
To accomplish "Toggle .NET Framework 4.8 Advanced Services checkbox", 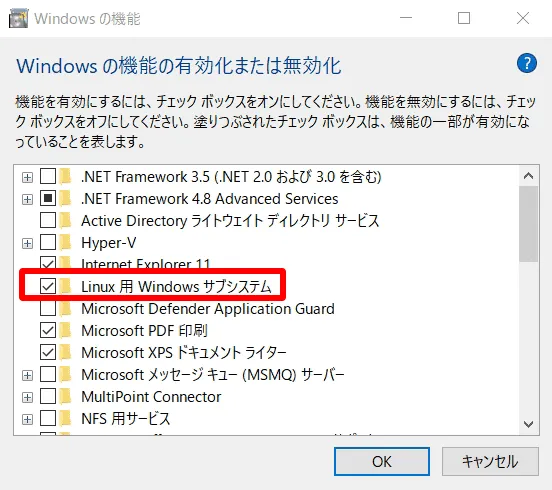I will 48,199.
